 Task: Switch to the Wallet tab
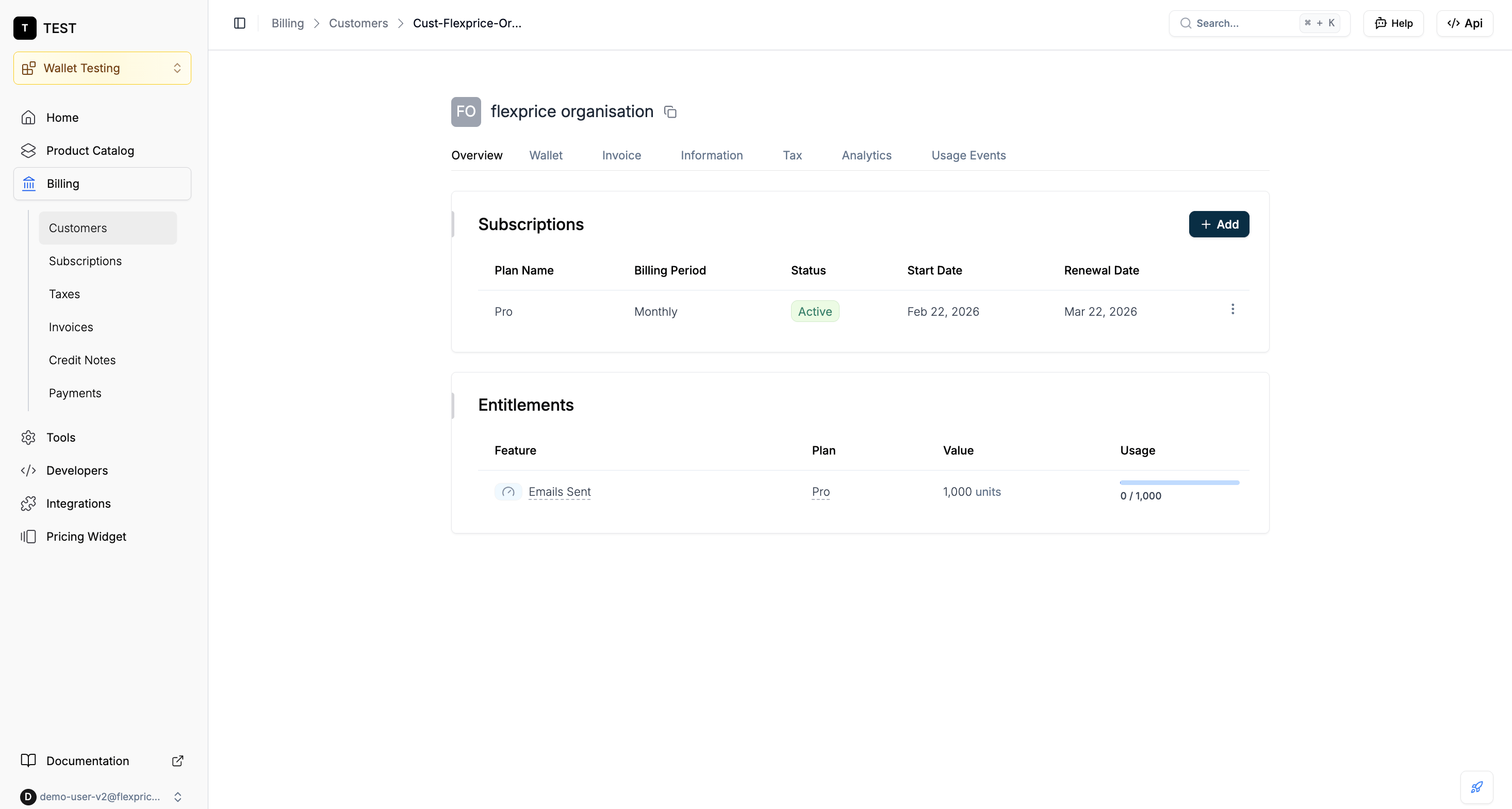[x=545, y=155]
